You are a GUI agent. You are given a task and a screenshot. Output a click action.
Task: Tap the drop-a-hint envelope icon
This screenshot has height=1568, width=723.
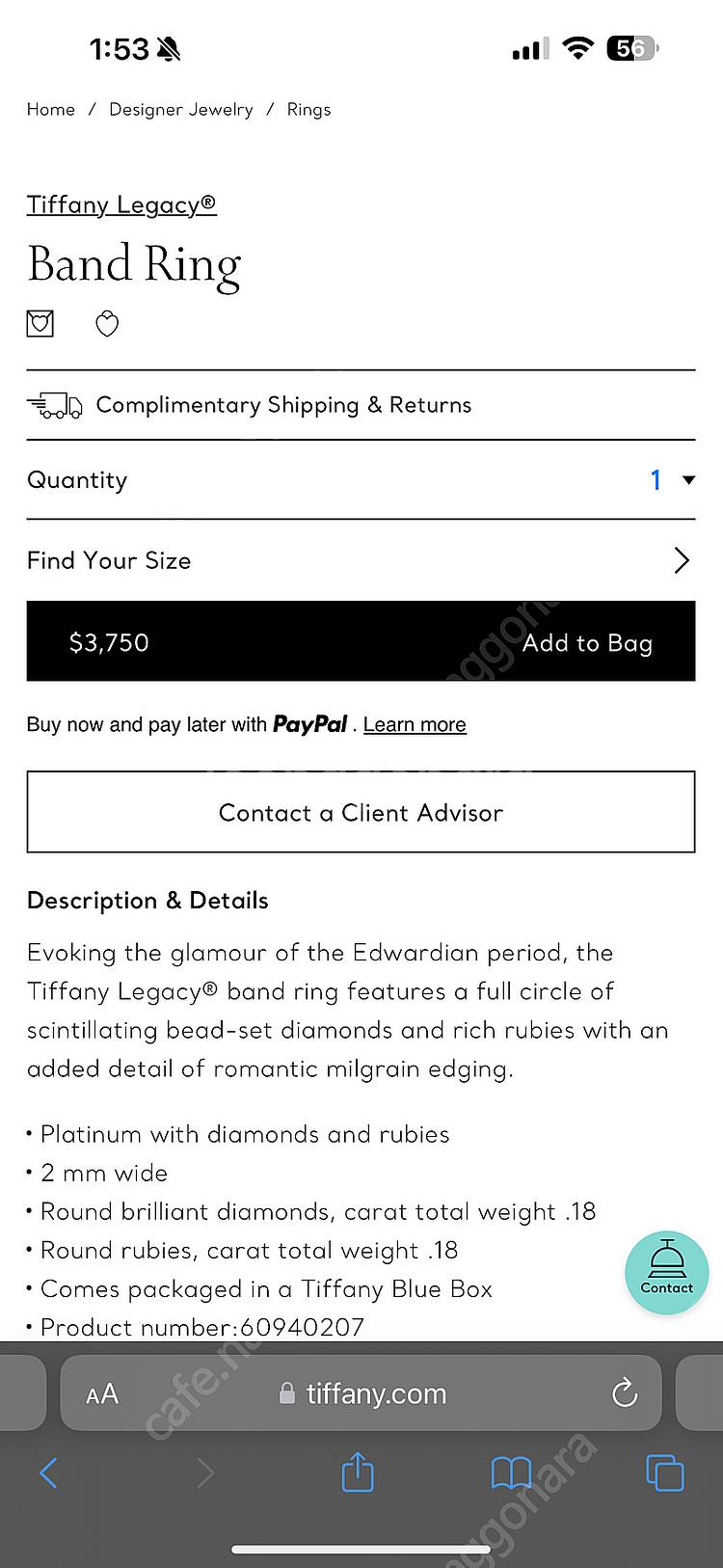(x=40, y=323)
